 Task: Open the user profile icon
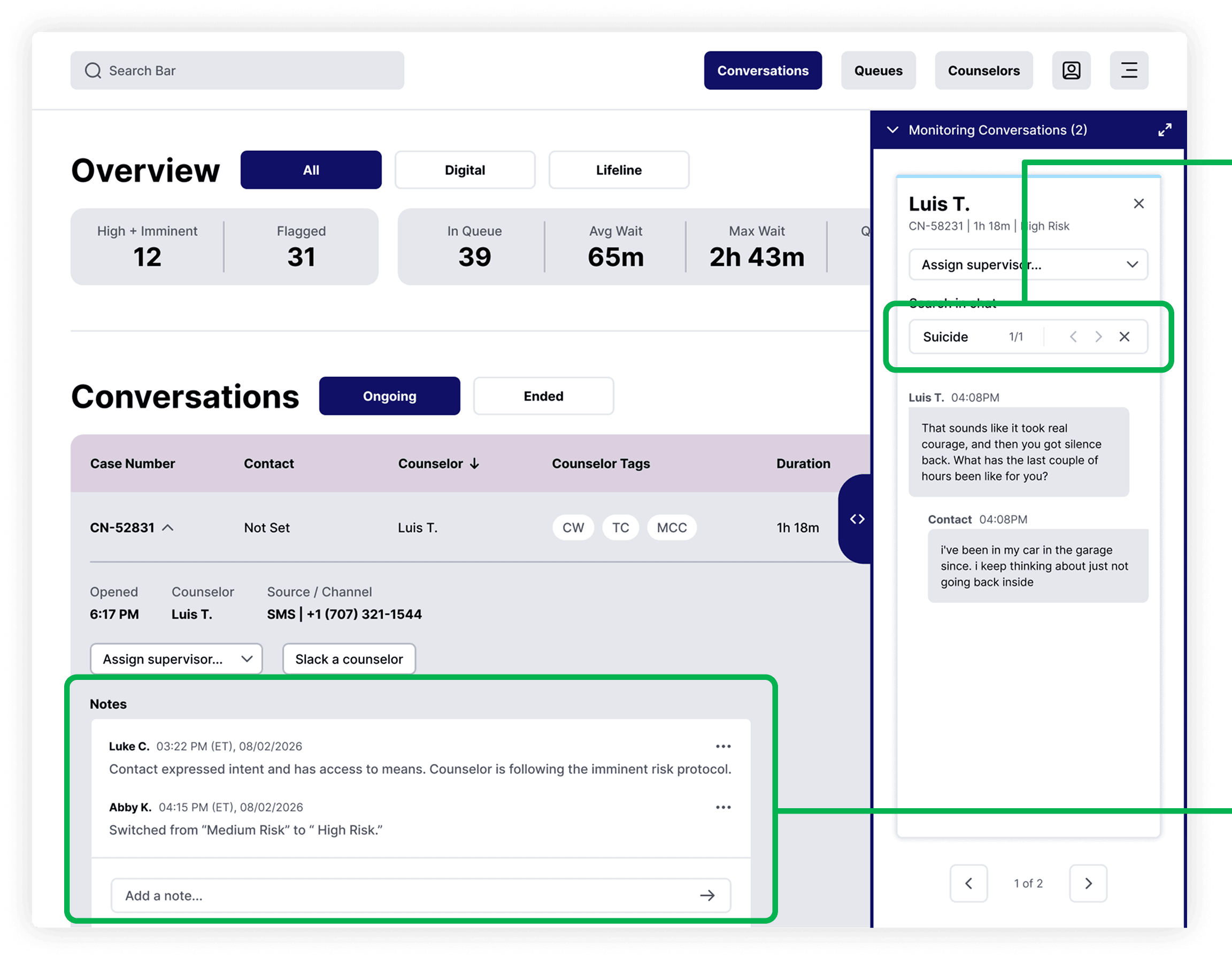(x=1071, y=71)
